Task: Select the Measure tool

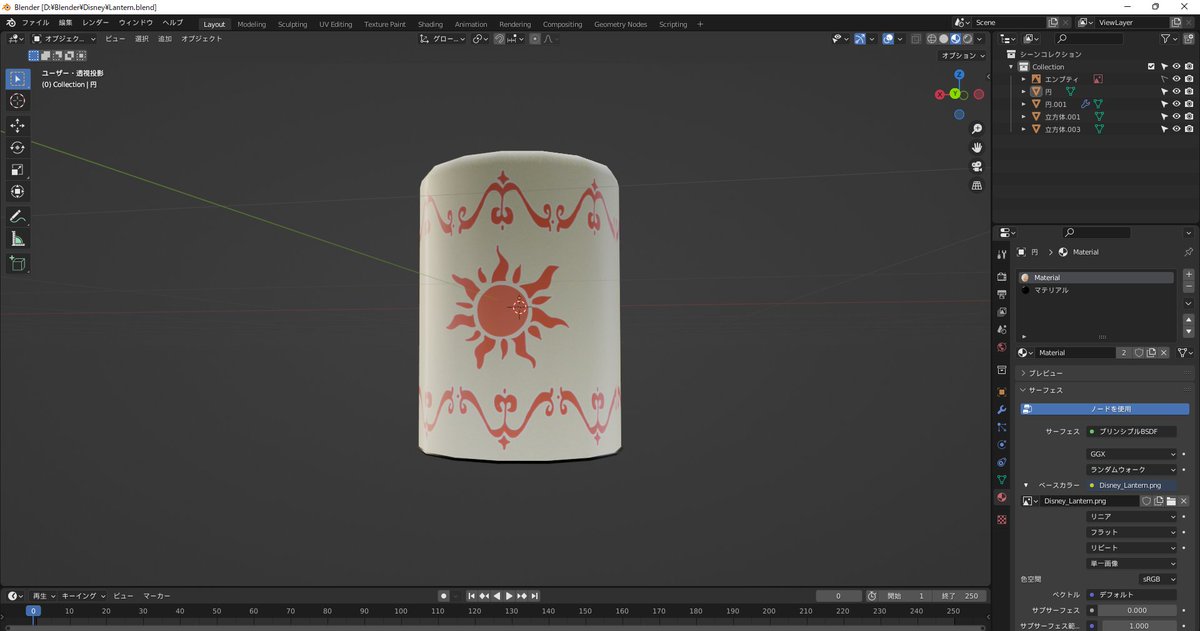Action: pos(18,239)
